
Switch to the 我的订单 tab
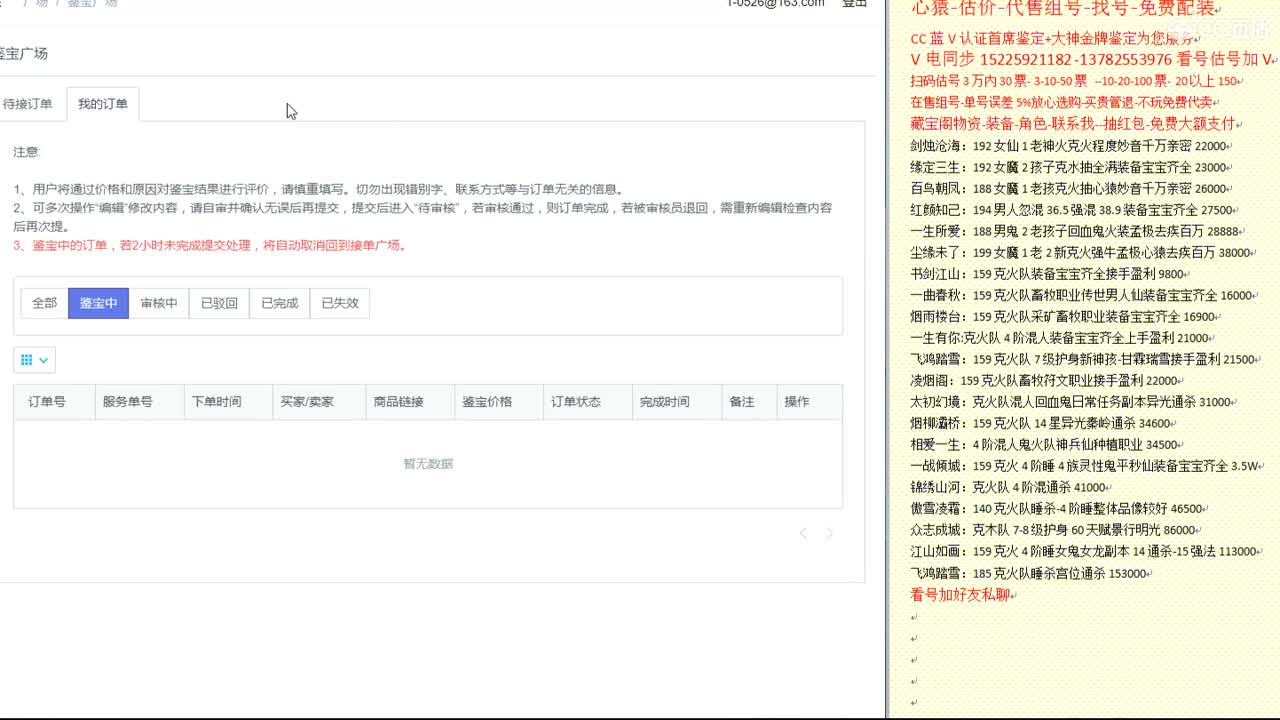101,103
